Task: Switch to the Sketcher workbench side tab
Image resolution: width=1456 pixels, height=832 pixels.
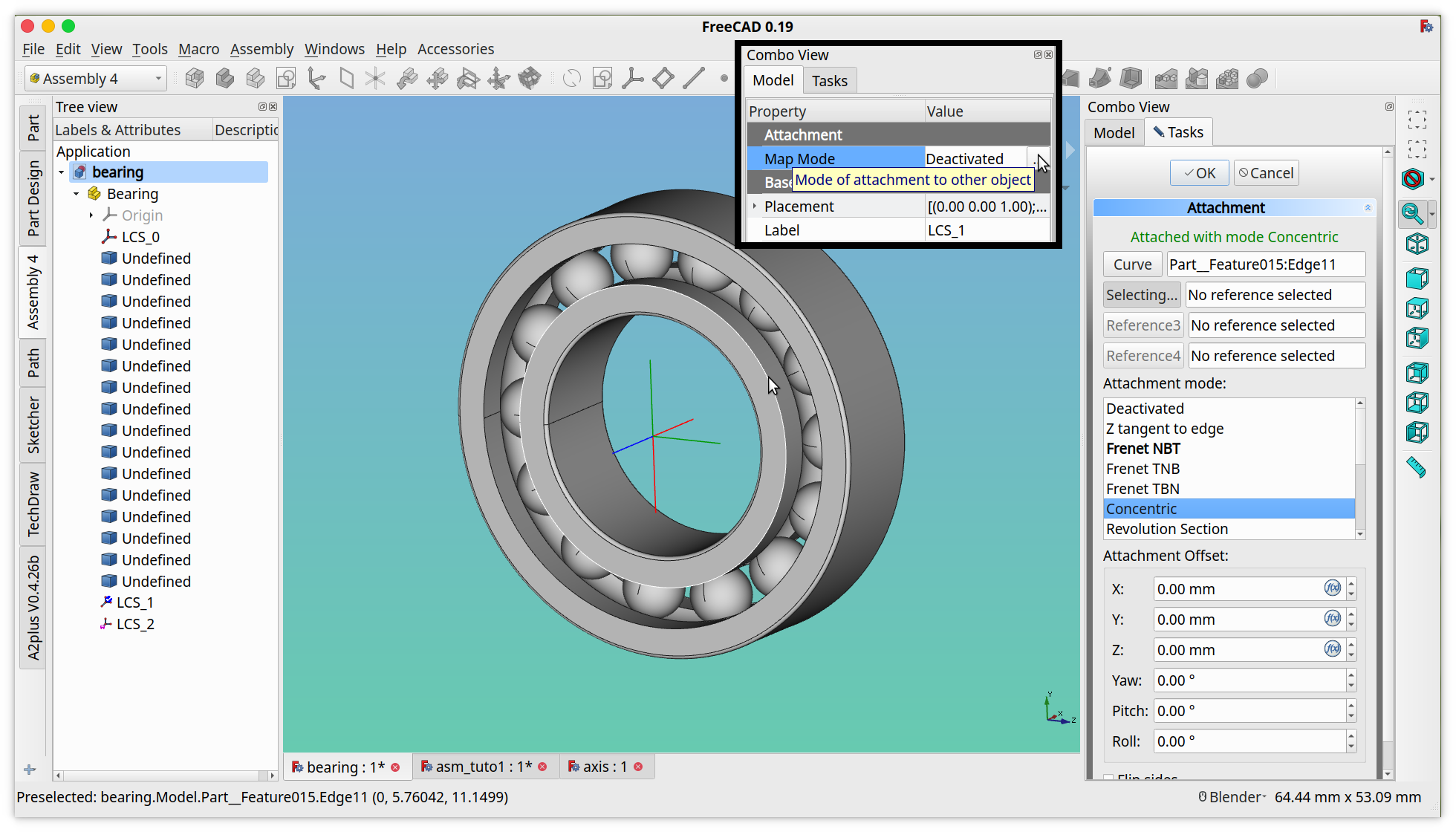Action: 33,424
